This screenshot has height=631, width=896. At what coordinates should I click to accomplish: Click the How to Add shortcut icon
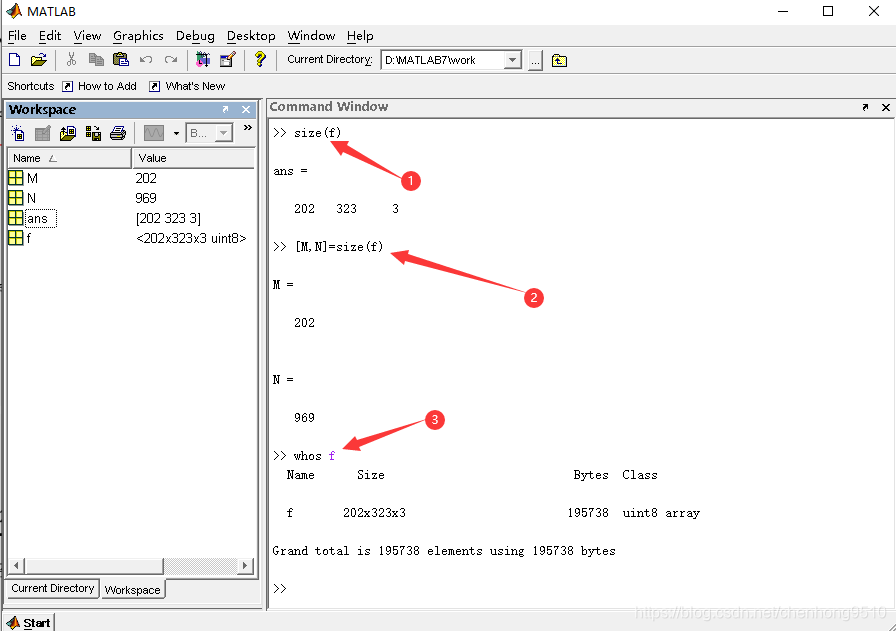click(67, 86)
